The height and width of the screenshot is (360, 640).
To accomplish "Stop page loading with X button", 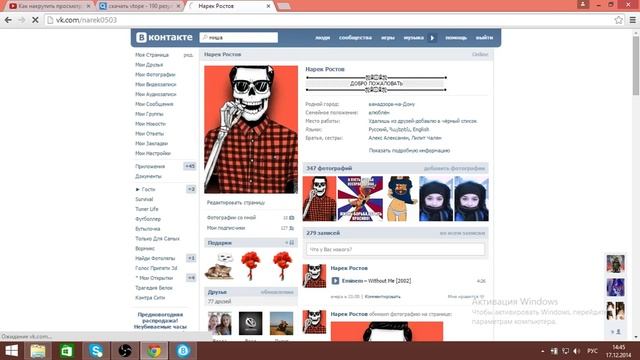I will 35,20.
